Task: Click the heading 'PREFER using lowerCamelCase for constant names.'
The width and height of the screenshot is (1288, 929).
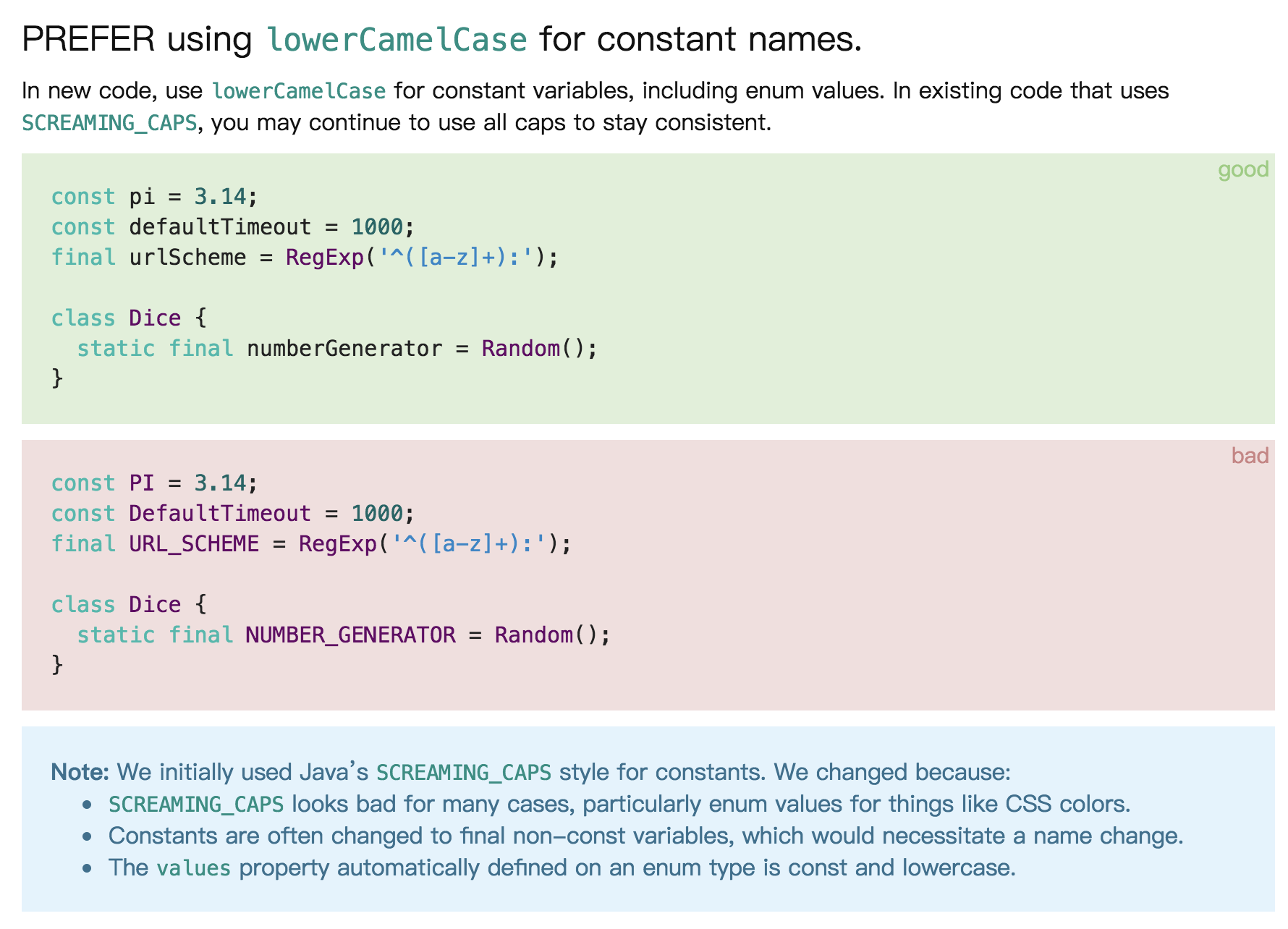Action: pyautogui.click(x=442, y=39)
